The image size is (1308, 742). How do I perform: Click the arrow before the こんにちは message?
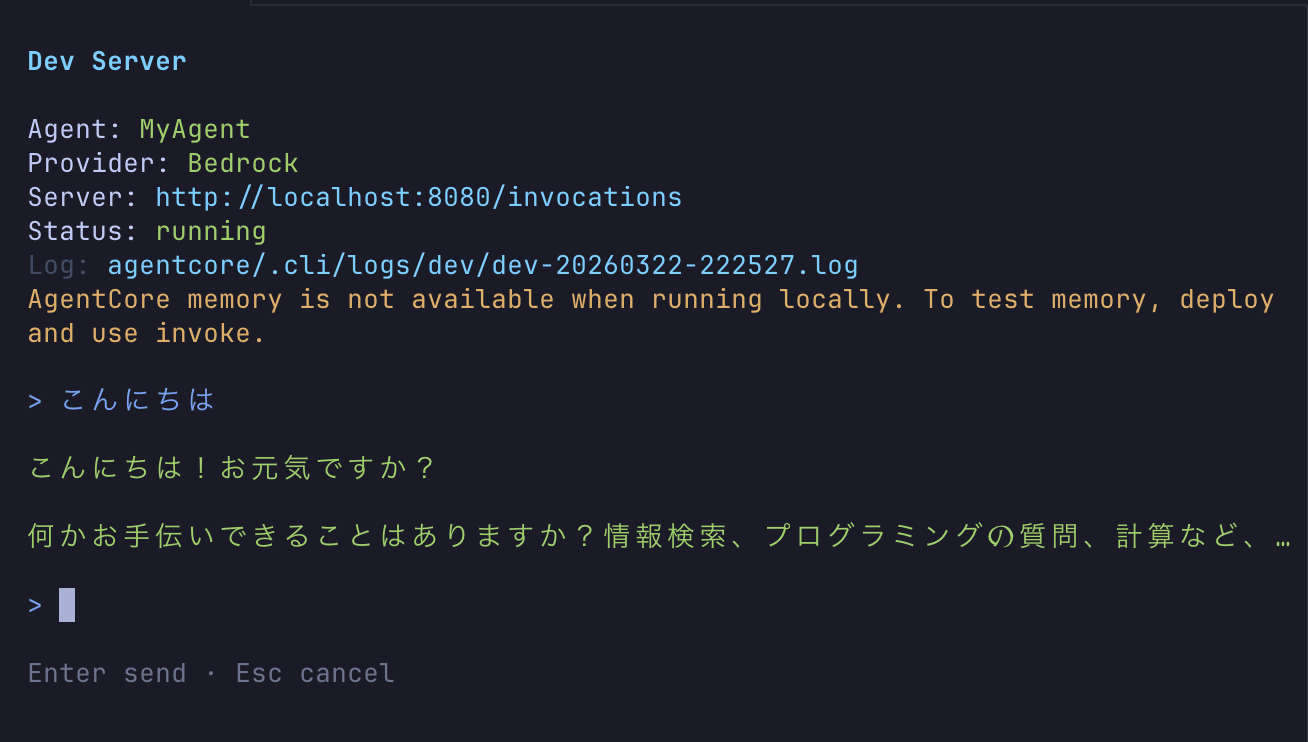coord(35,401)
